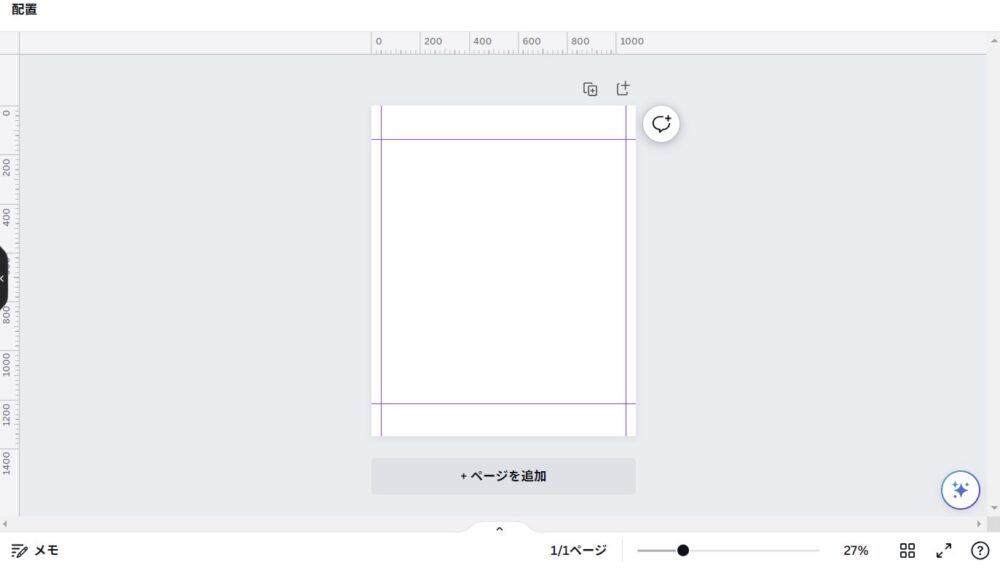Click the 1/1ページ page indicator
This screenshot has width=1000, height=568.
click(578, 550)
